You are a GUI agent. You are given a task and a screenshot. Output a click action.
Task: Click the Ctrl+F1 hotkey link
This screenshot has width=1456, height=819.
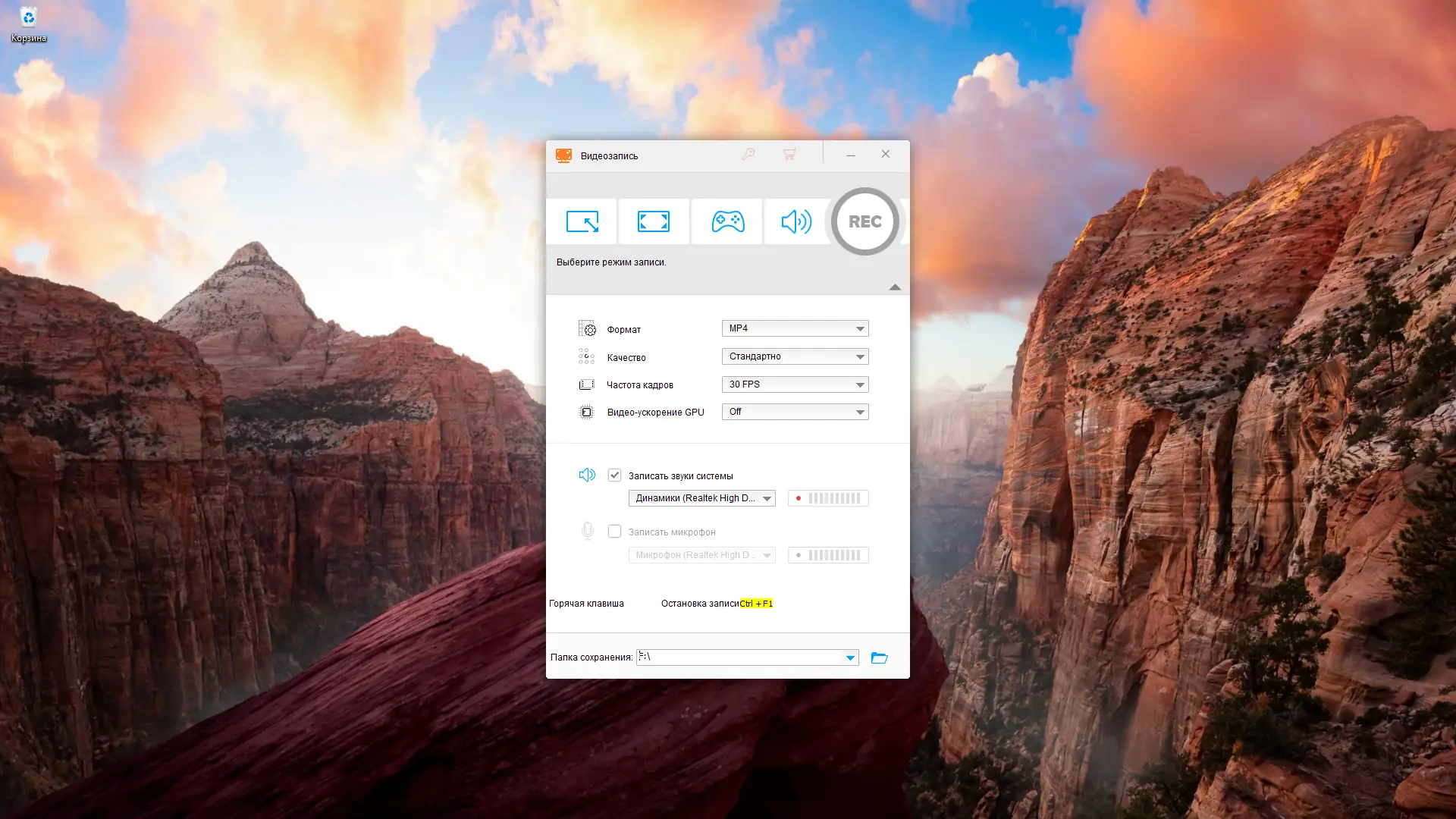click(x=756, y=604)
